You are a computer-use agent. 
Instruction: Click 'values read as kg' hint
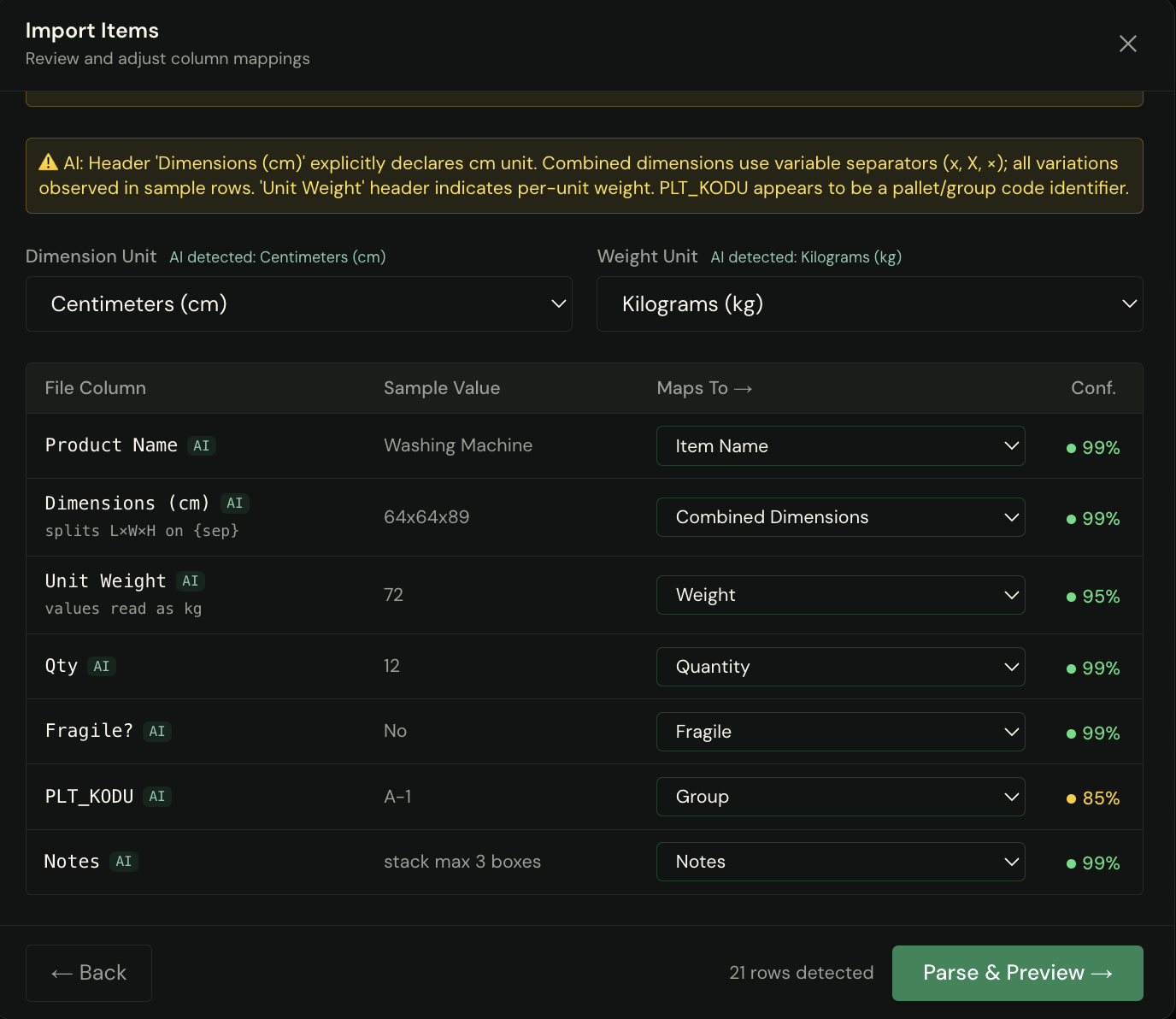coord(123,609)
